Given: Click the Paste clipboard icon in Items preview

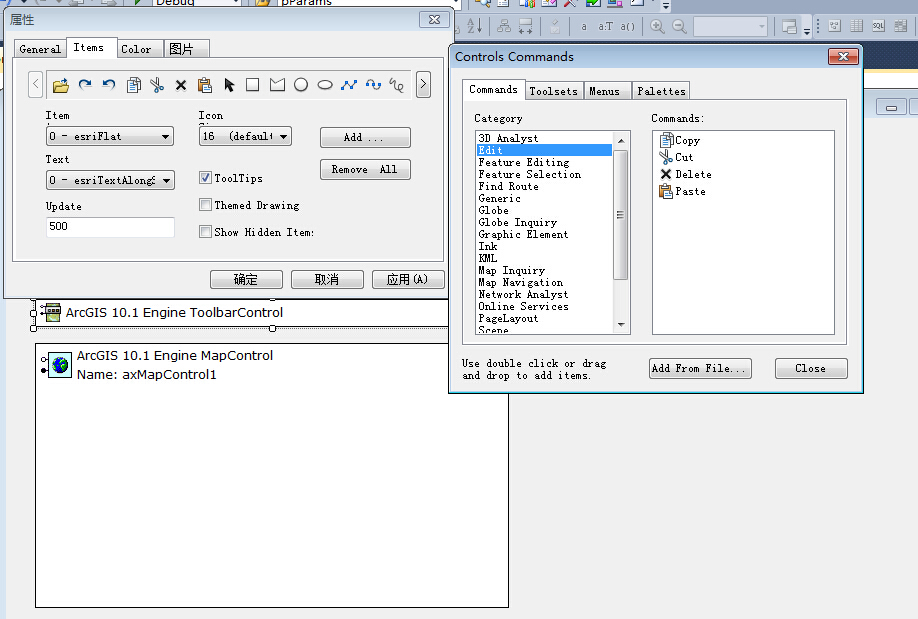Looking at the screenshot, I should click(x=204, y=86).
